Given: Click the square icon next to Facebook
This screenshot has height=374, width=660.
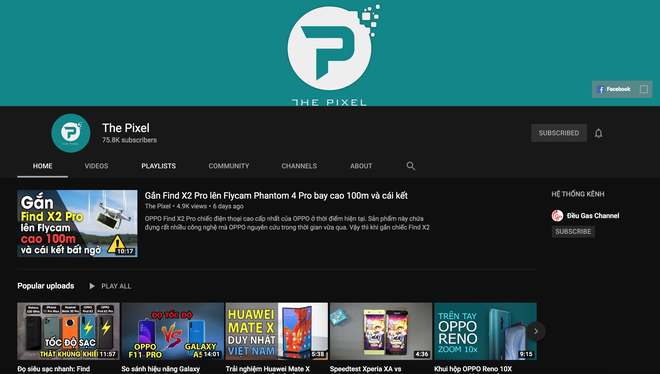Looking at the screenshot, I should pyautogui.click(x=644, y=89).
